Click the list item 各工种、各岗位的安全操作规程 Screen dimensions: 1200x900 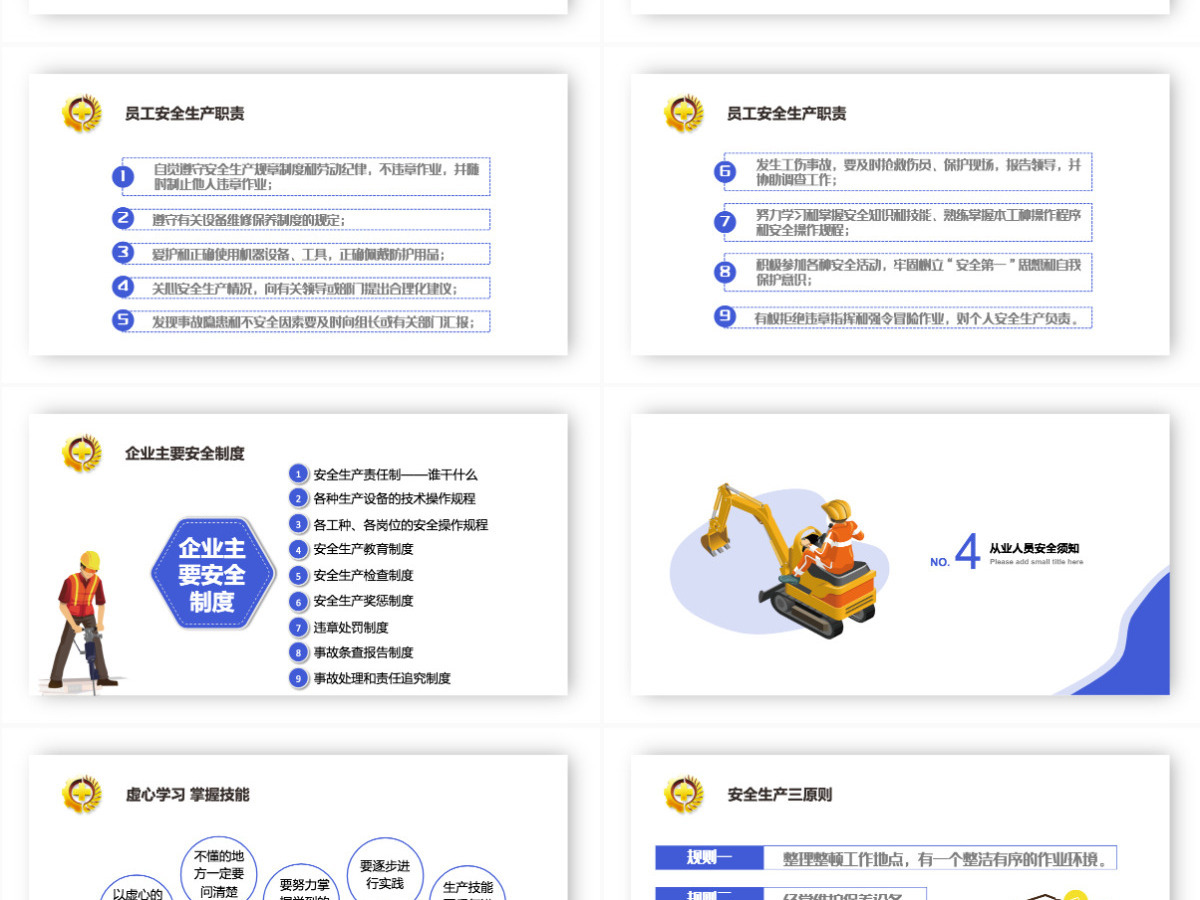tap(401, 524)
